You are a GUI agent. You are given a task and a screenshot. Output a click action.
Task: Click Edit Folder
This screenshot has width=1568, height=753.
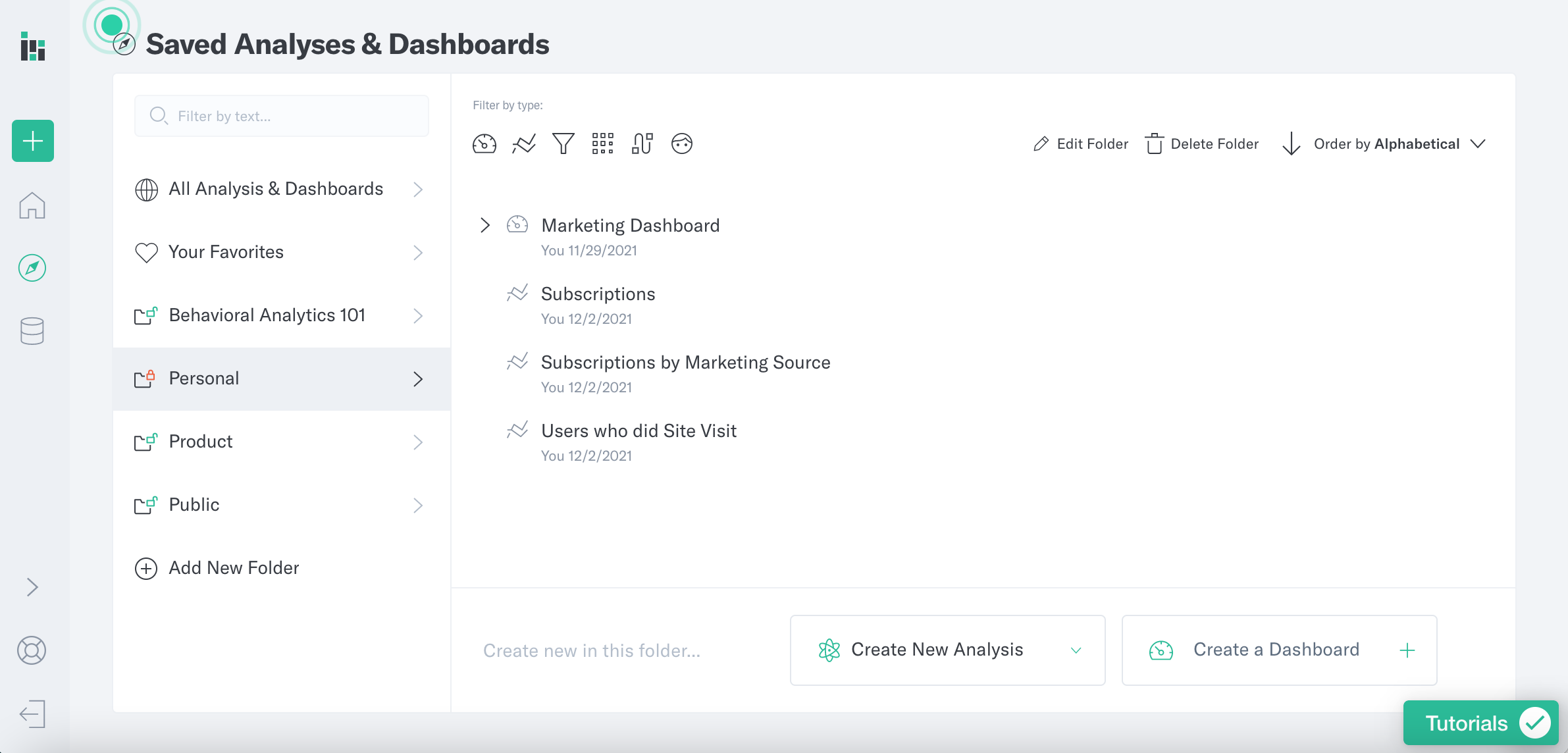click(x=1081, y=144)
